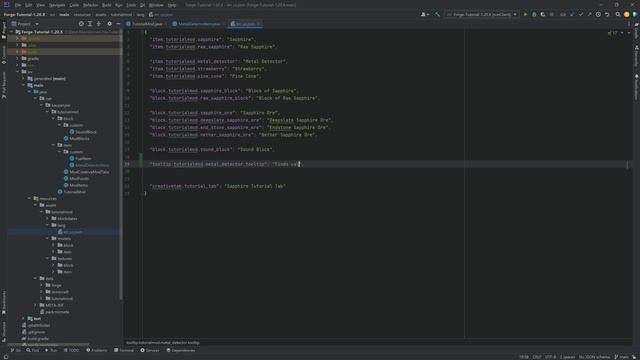Screen dimensions: 640x360
Task: Open the Refactor menu
Action: click(90, 5)
